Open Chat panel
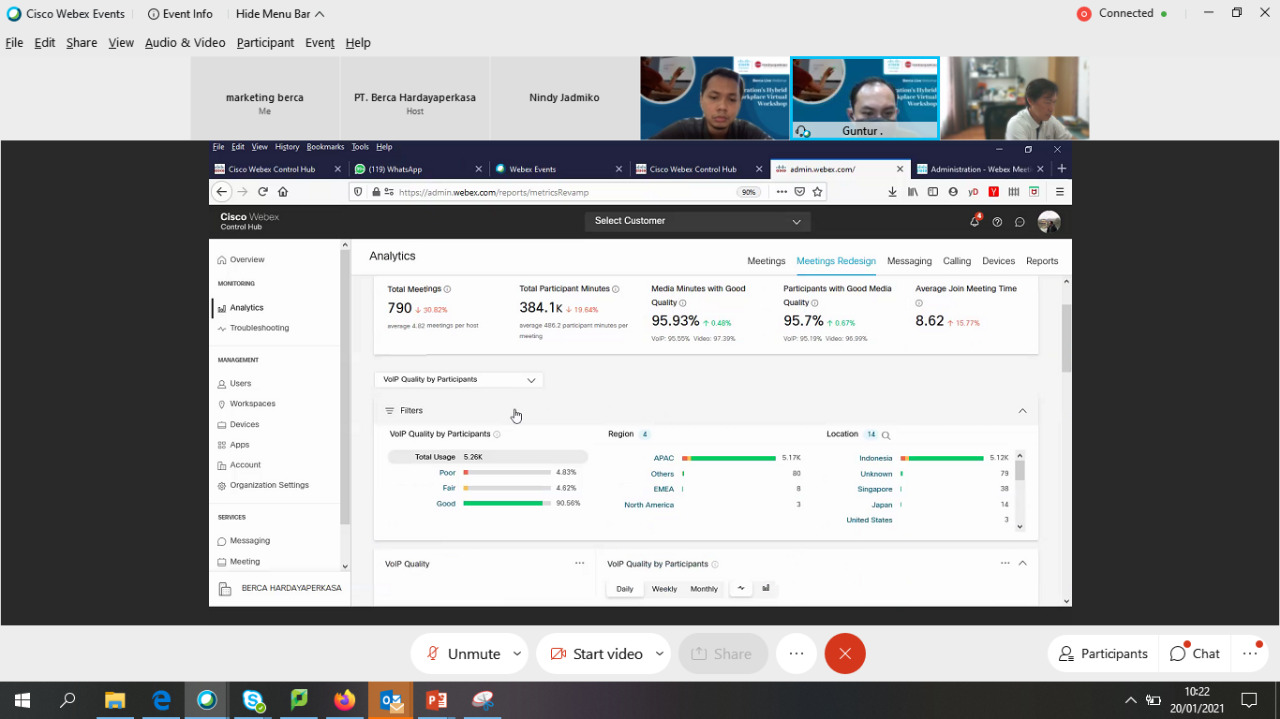Viewport: 1280px width, 719px height. (1195, 654)
